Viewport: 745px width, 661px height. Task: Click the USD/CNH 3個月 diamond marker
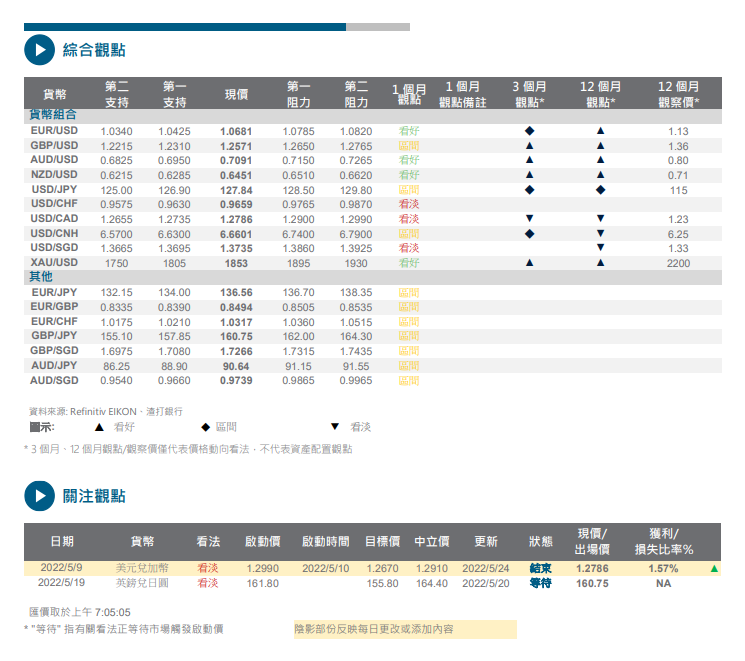click(x=529, y=233)
